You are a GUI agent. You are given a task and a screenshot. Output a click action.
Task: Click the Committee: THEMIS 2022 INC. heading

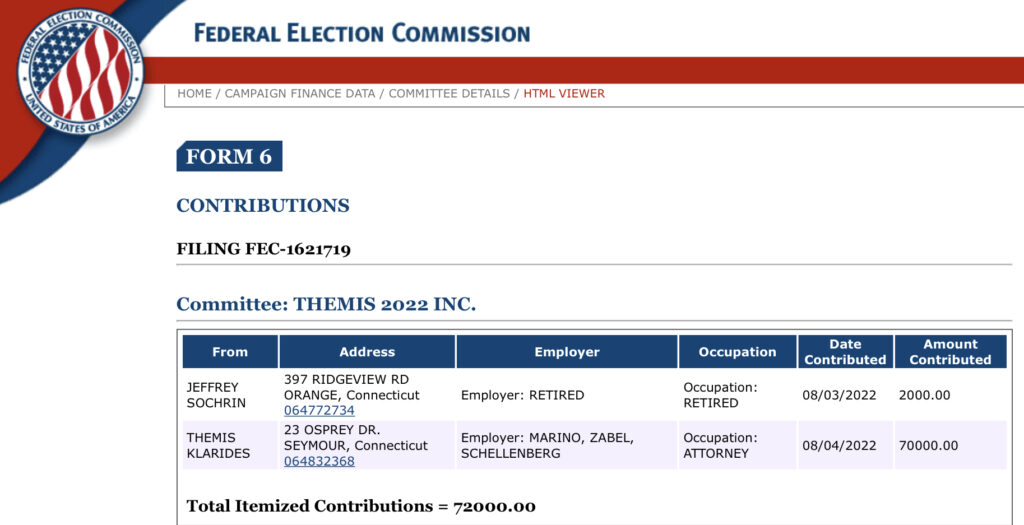326,304
